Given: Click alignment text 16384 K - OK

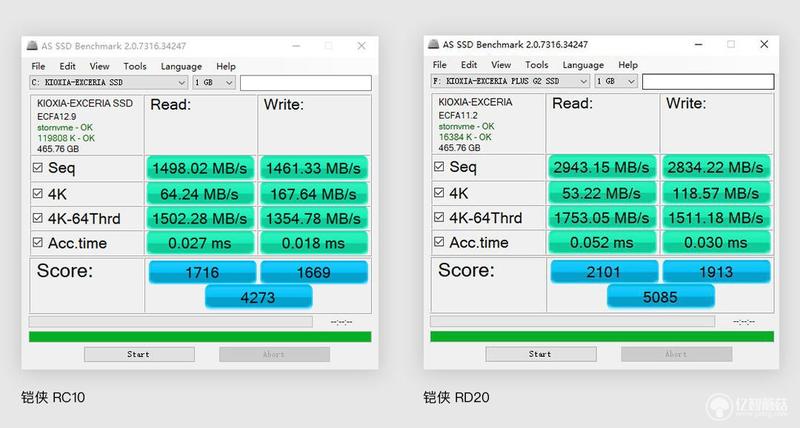Looking at the screenshot, I should click(x=465, y=137).
